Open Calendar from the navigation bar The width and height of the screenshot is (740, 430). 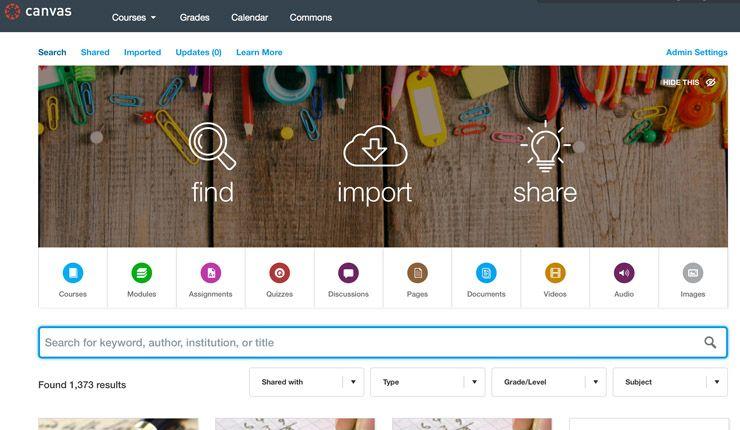pos(250,17)
